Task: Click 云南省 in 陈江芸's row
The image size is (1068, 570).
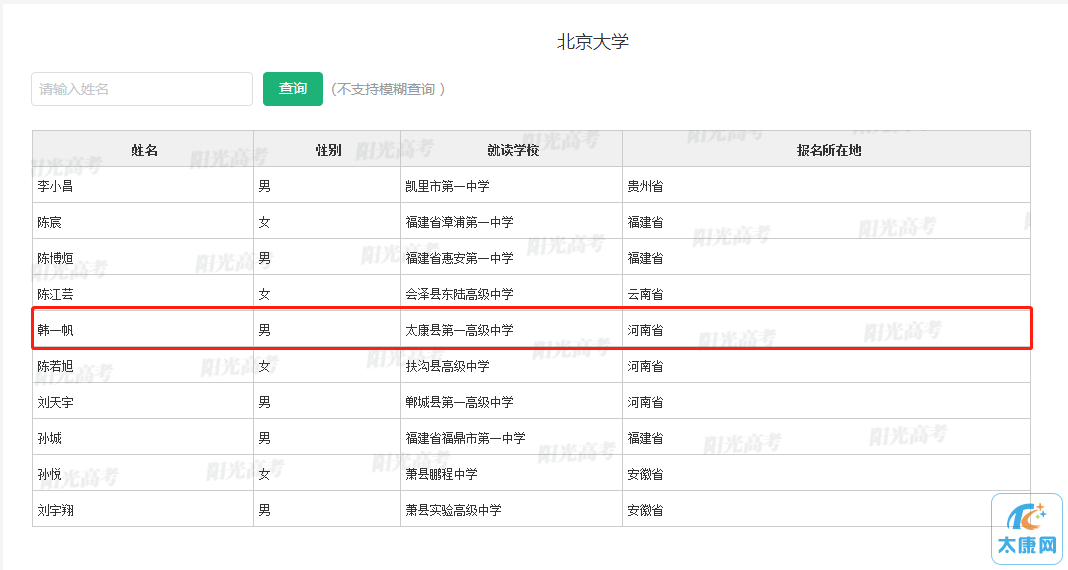Action: (645, 294)
